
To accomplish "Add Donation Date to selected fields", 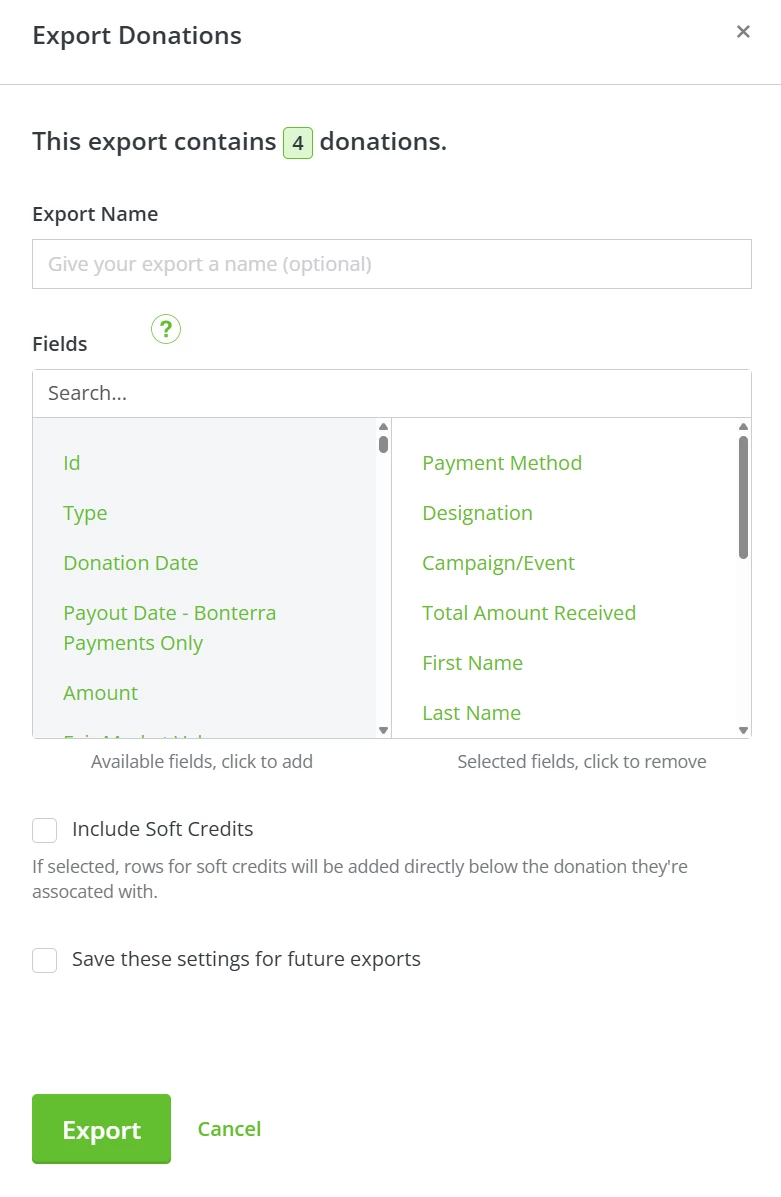I will 131,563.
